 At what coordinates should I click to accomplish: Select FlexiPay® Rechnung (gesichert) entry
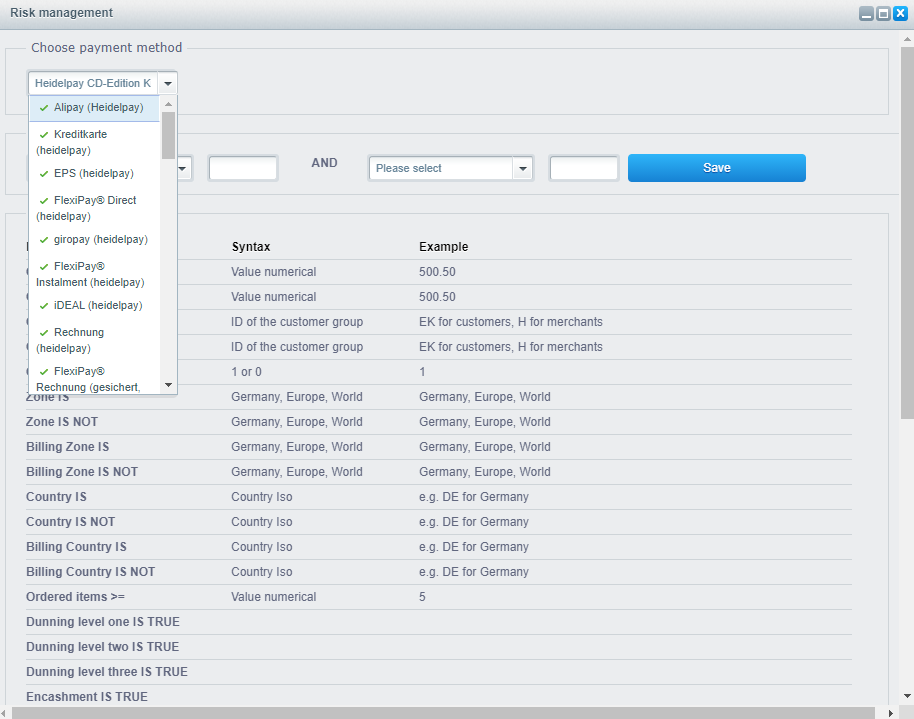[94, 378]
